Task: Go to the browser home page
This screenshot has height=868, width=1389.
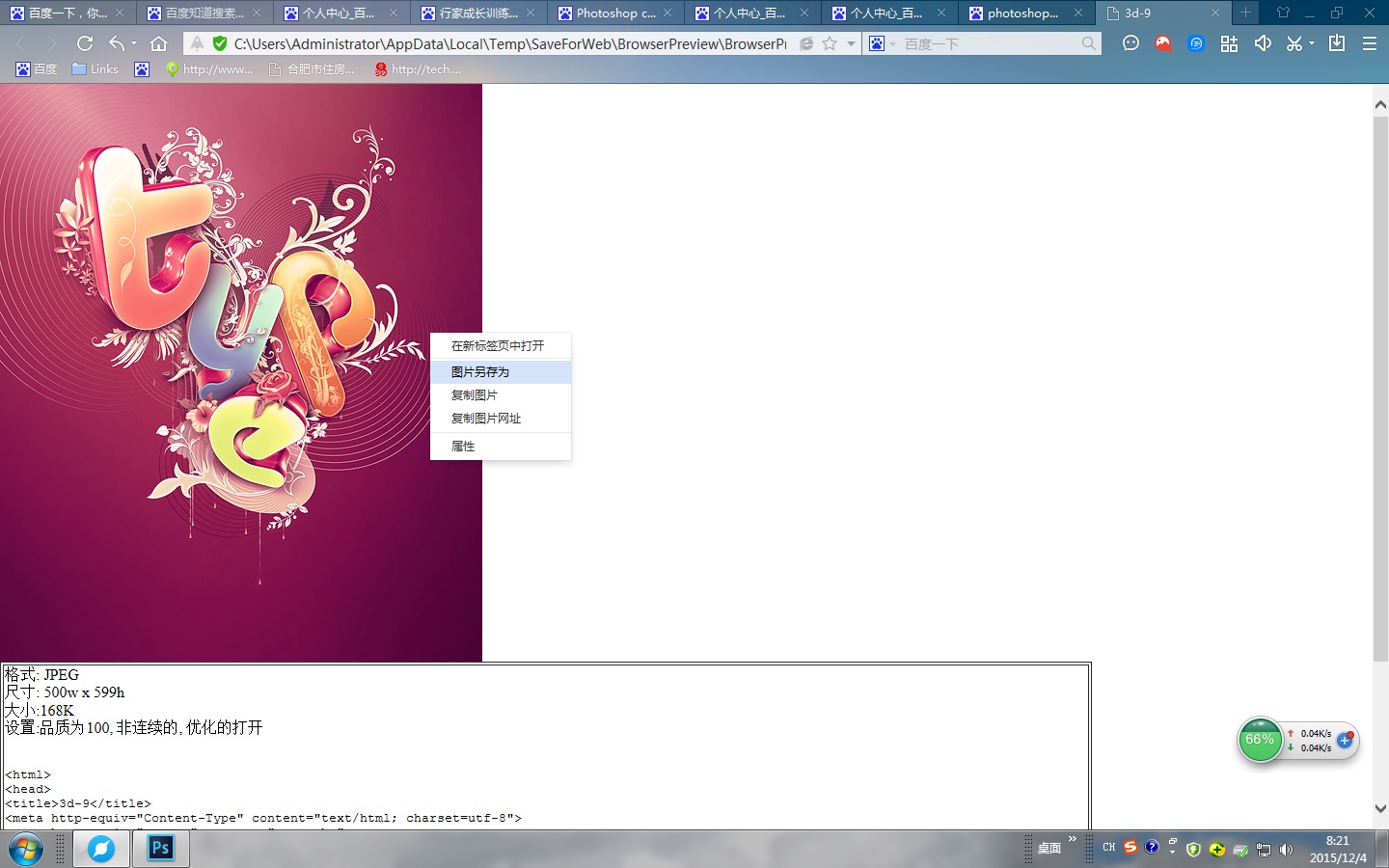Action: click(x=159, y=43)
